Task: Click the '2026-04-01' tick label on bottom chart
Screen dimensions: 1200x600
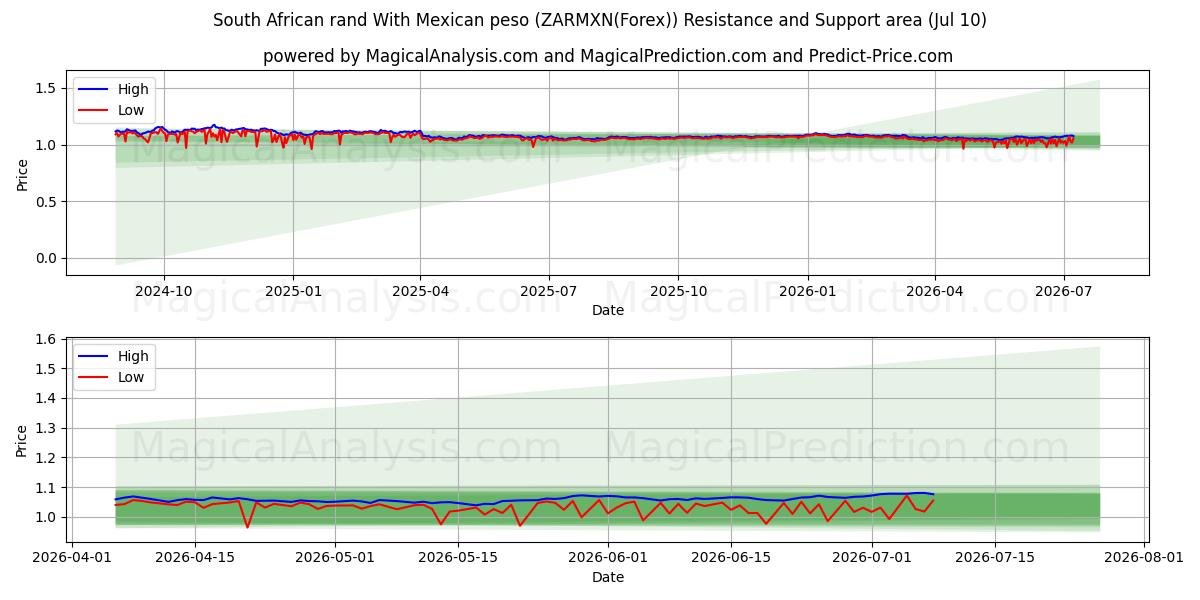Action: 72,558
